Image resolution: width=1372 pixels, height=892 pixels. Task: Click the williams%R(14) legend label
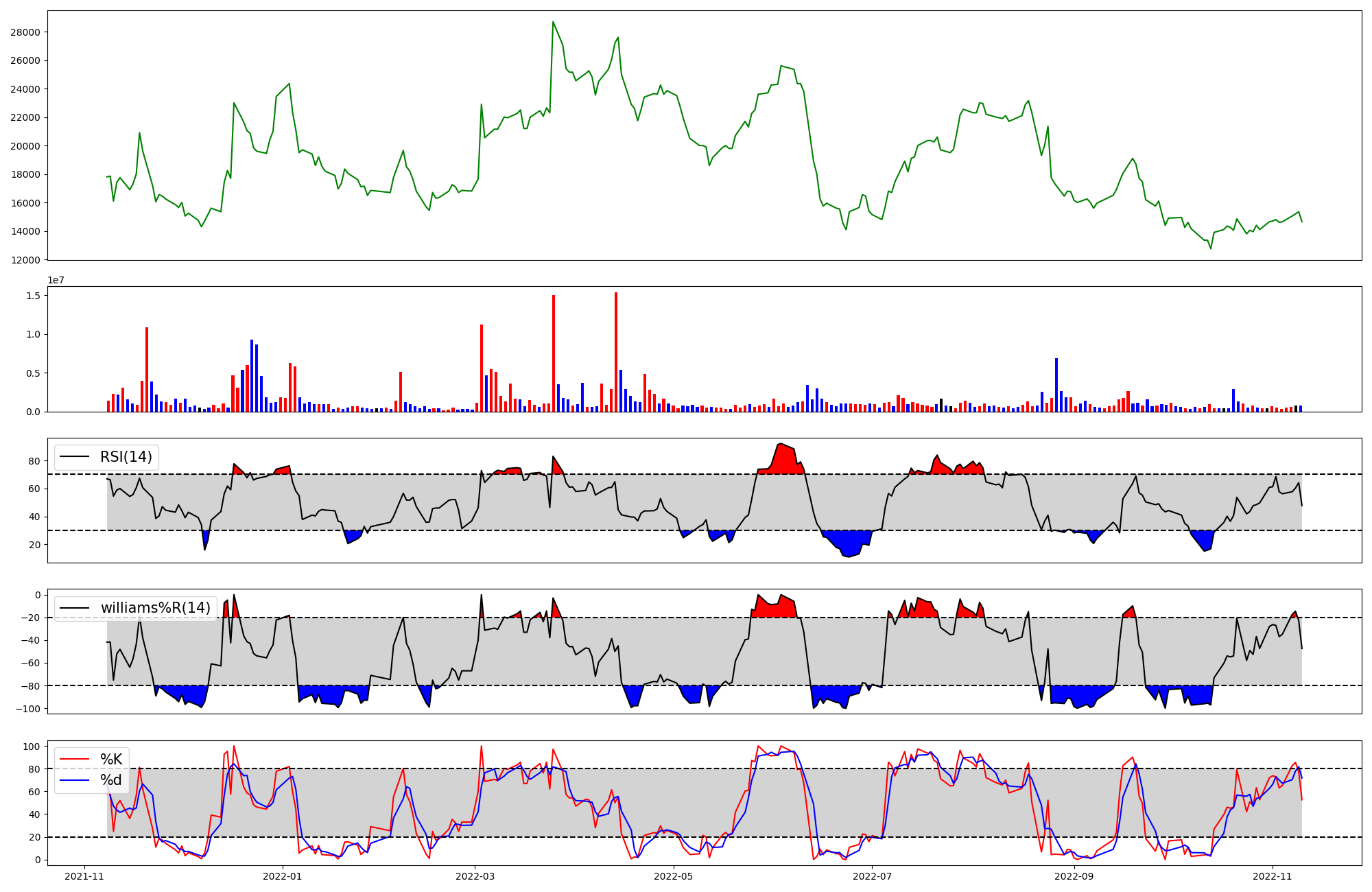pyautogui.click(x=155, y=608)
